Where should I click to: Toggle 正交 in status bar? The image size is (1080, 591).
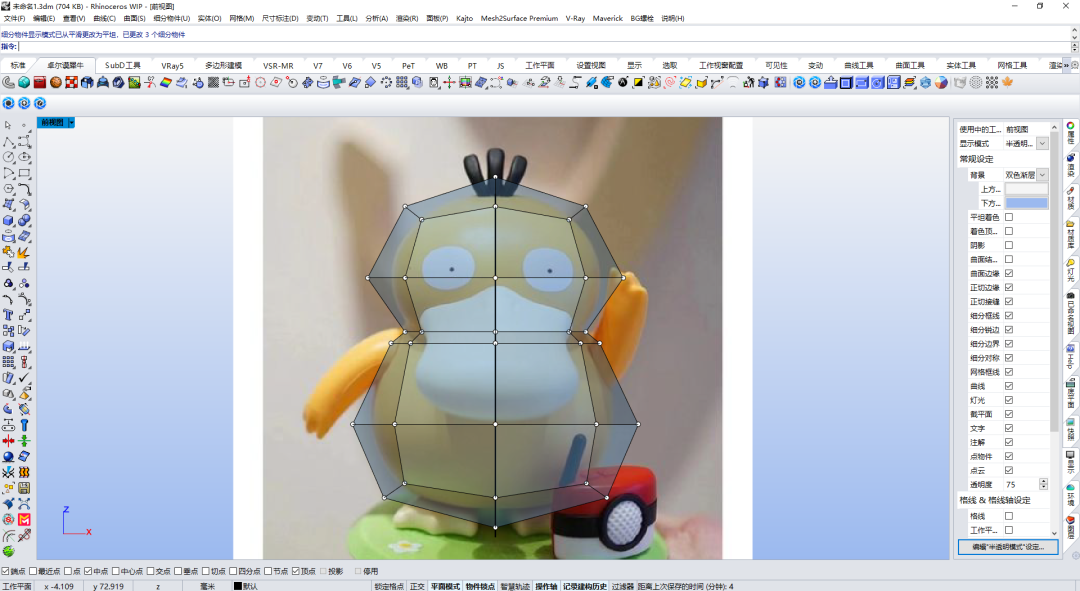click(x=417, y=586)
